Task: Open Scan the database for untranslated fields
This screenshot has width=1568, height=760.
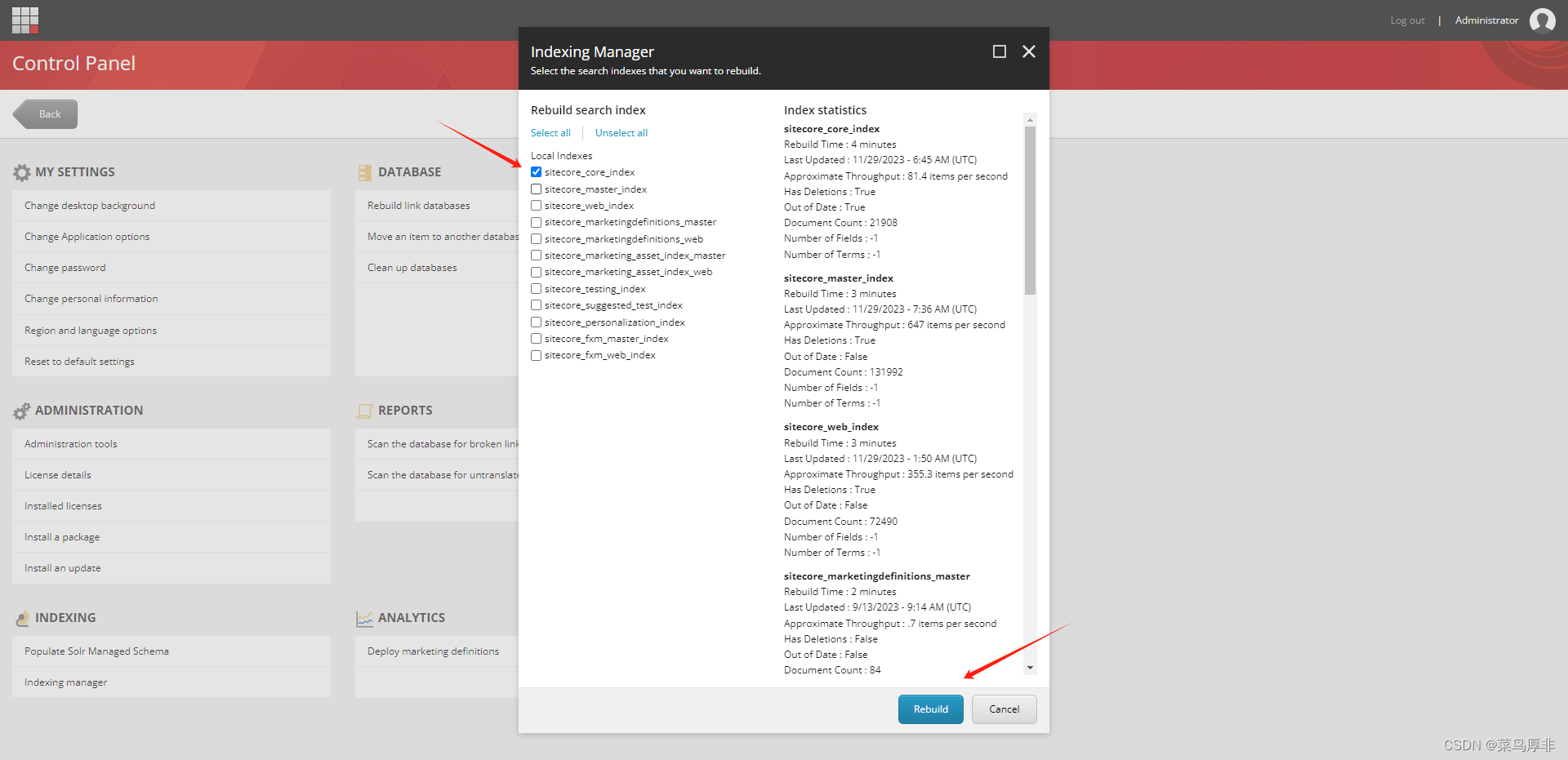Action: pos(437,475)
